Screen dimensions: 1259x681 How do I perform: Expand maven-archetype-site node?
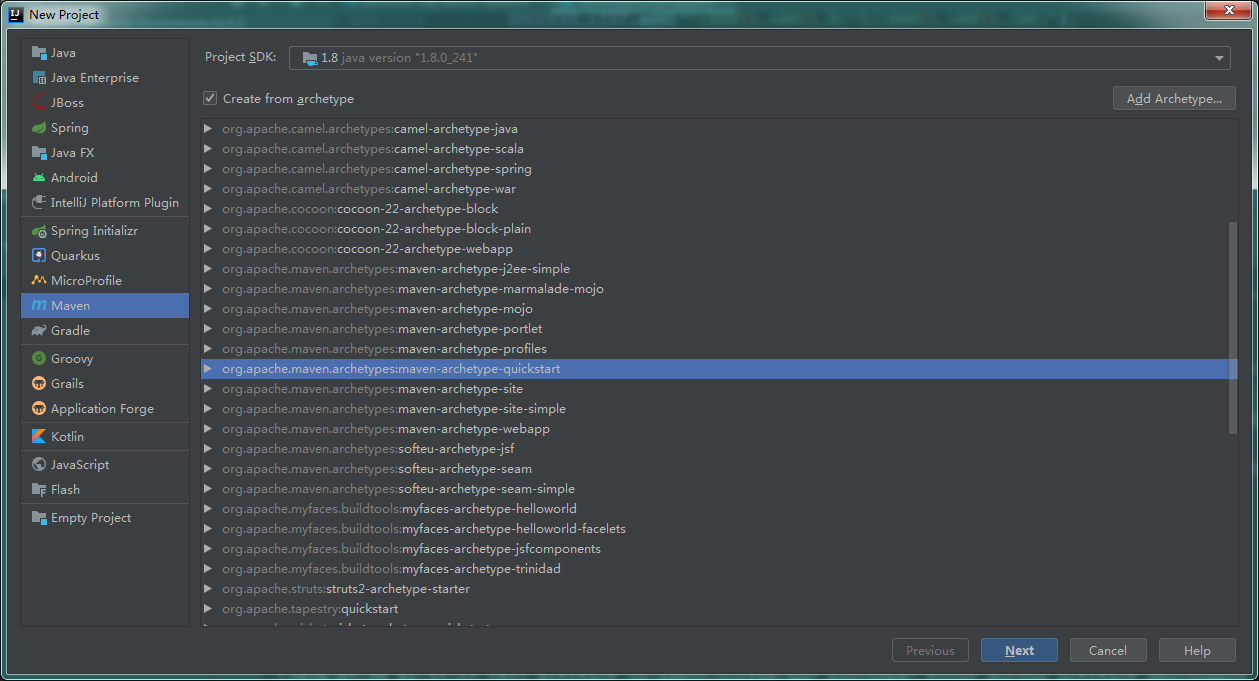tap(208, 389)
